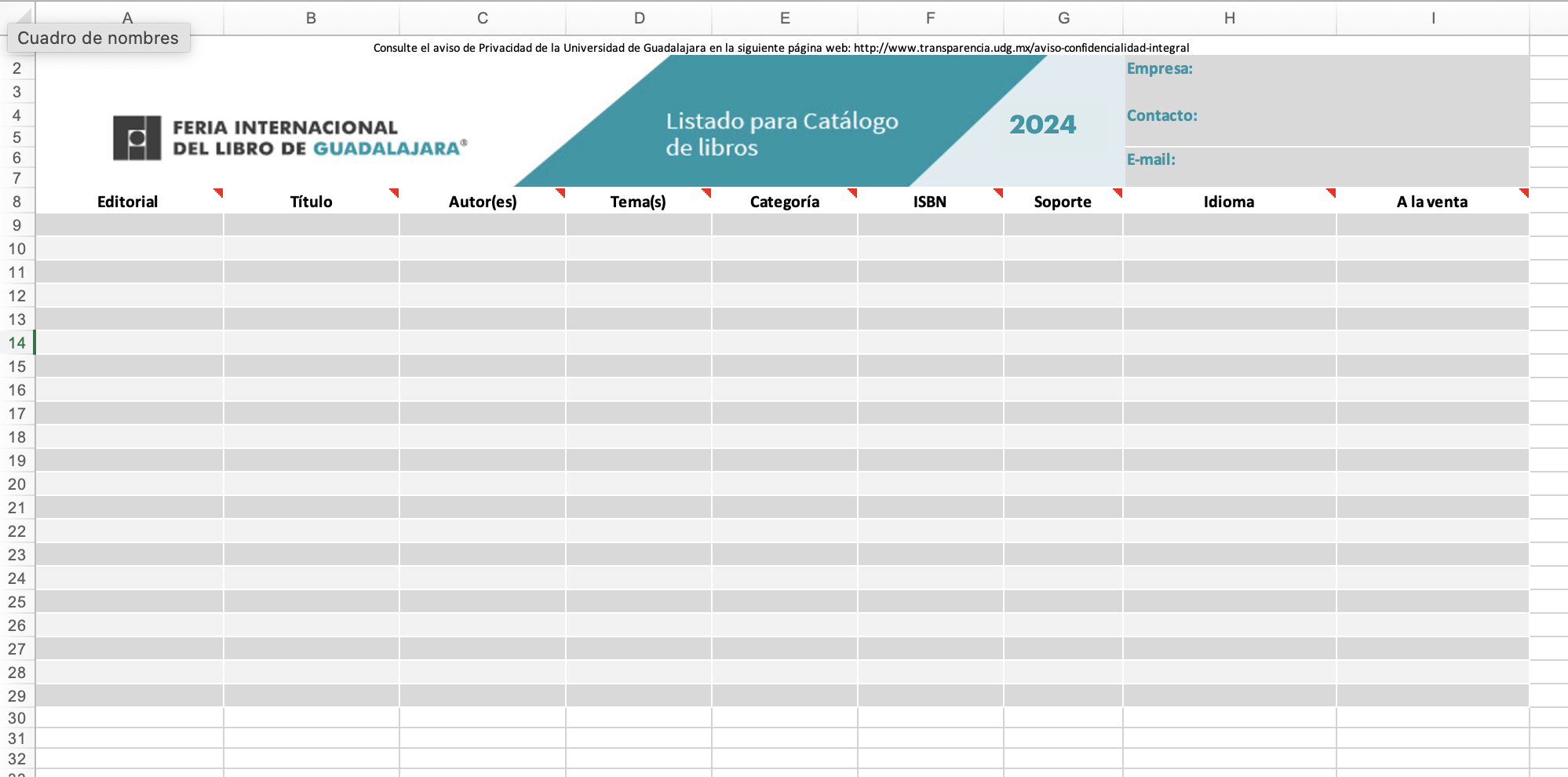1568x777 pixels.
Task: Click the red comment marker on Idioma
Action: 1331,192
